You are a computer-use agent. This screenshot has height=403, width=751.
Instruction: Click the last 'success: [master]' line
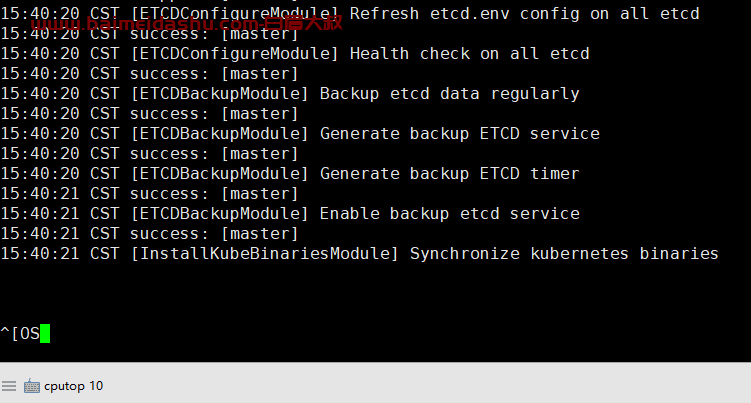(149, 234)
